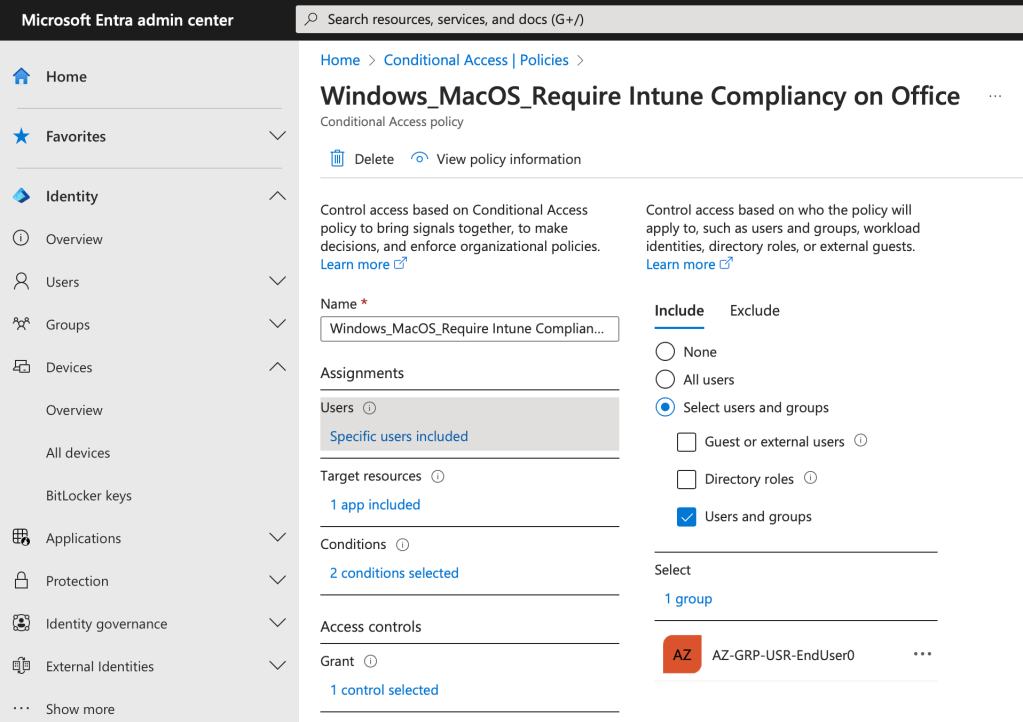
Task: Select the All users radio button
Action: (x=665, y=380)
